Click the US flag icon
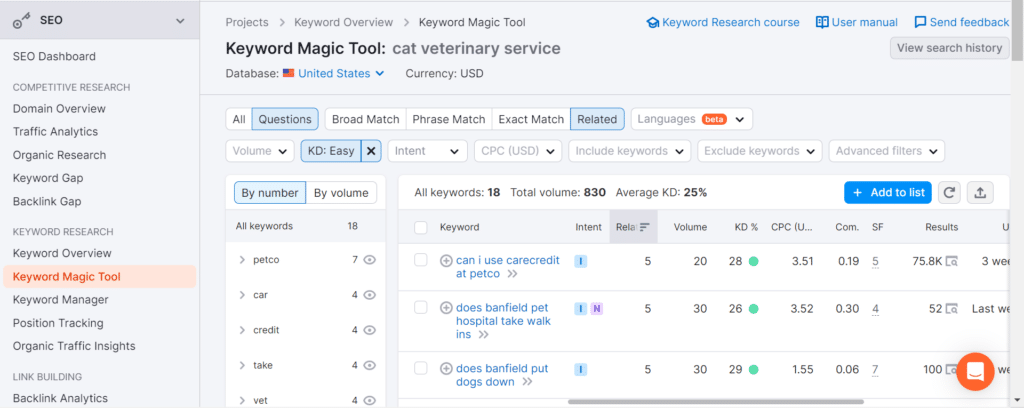Image resolution: width=1024 pixels, height=408 pixels. [289, 74]
